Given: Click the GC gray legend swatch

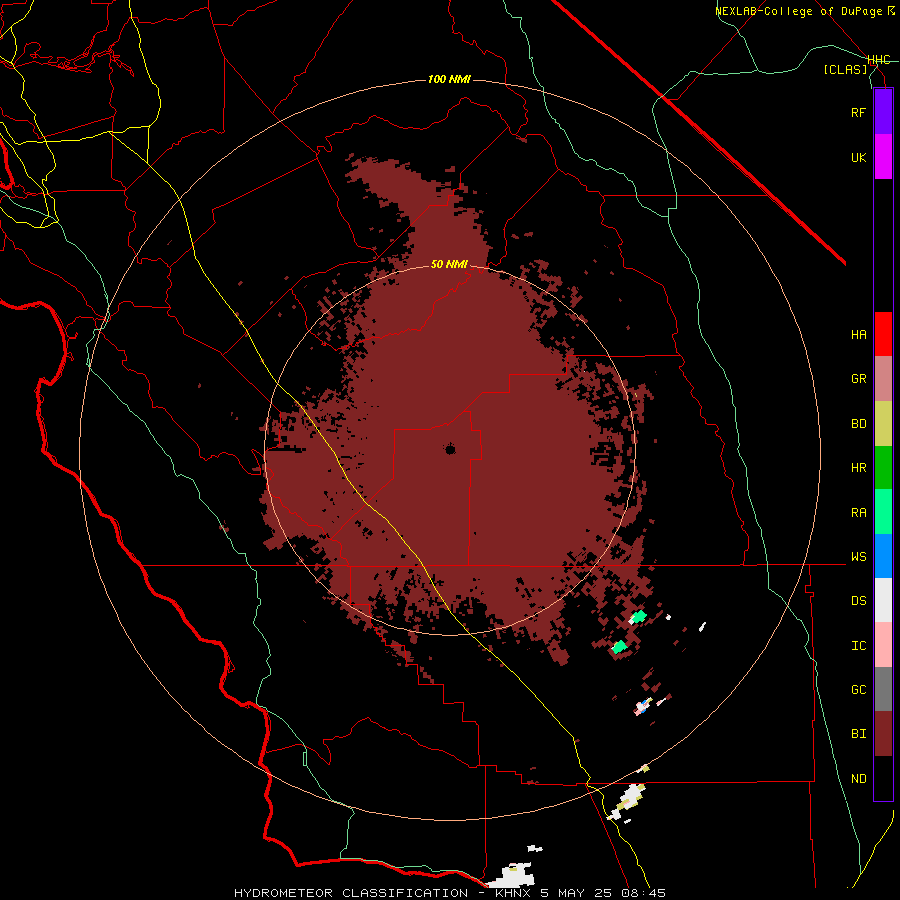Looking at the screenshot, I should click(x=883, y=689).
